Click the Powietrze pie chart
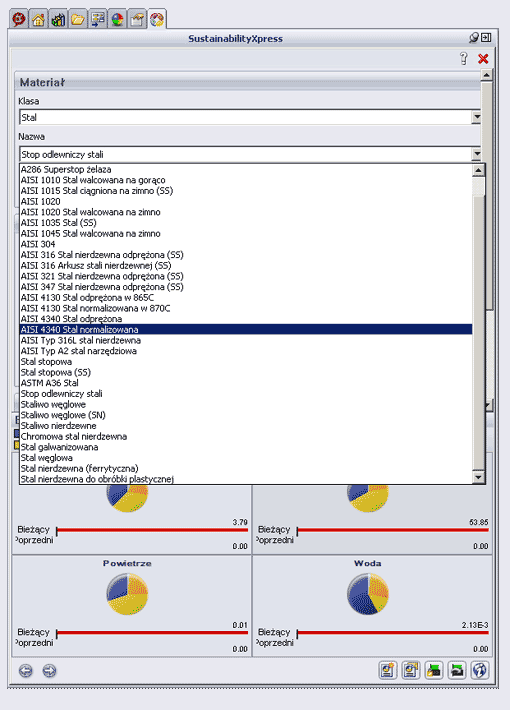 [127, 594]
